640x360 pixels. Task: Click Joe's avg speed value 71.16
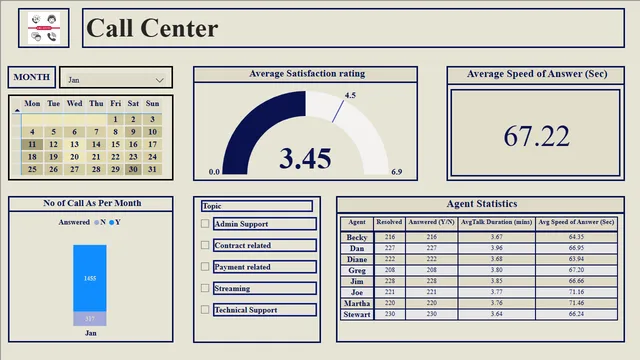tap(576, 292)
